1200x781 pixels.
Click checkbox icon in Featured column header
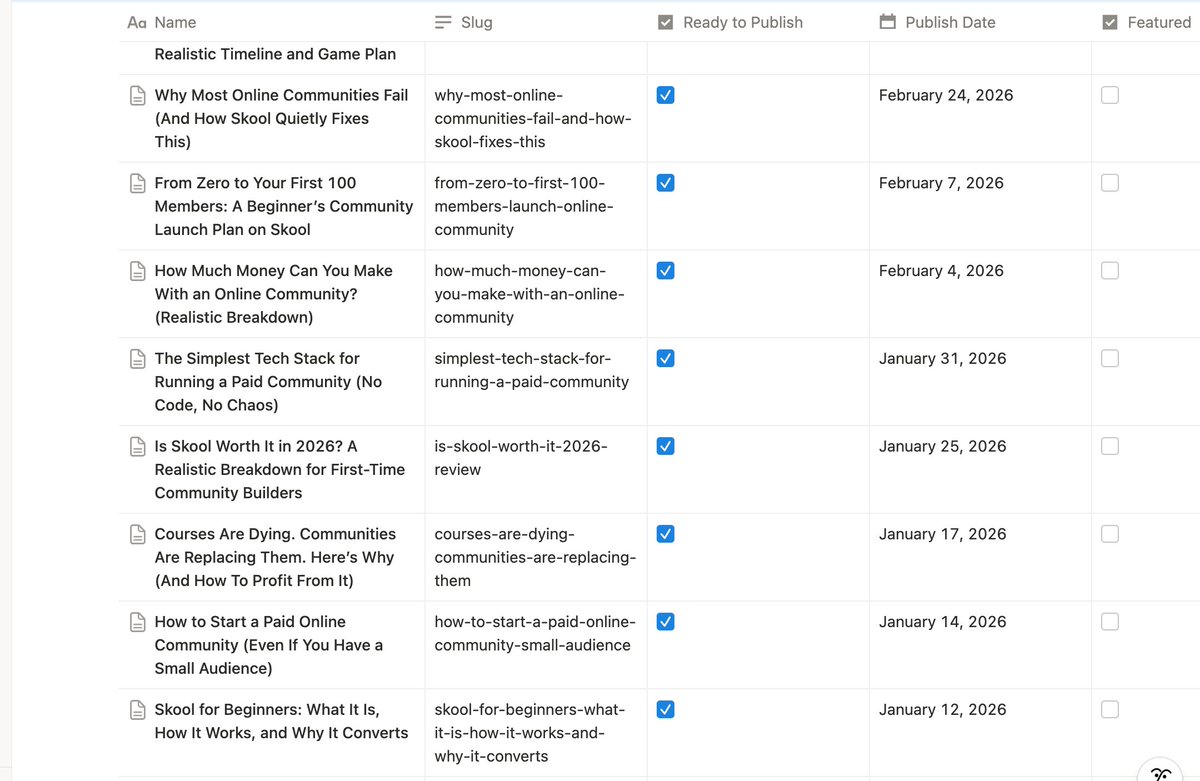tap(1110, 22)
